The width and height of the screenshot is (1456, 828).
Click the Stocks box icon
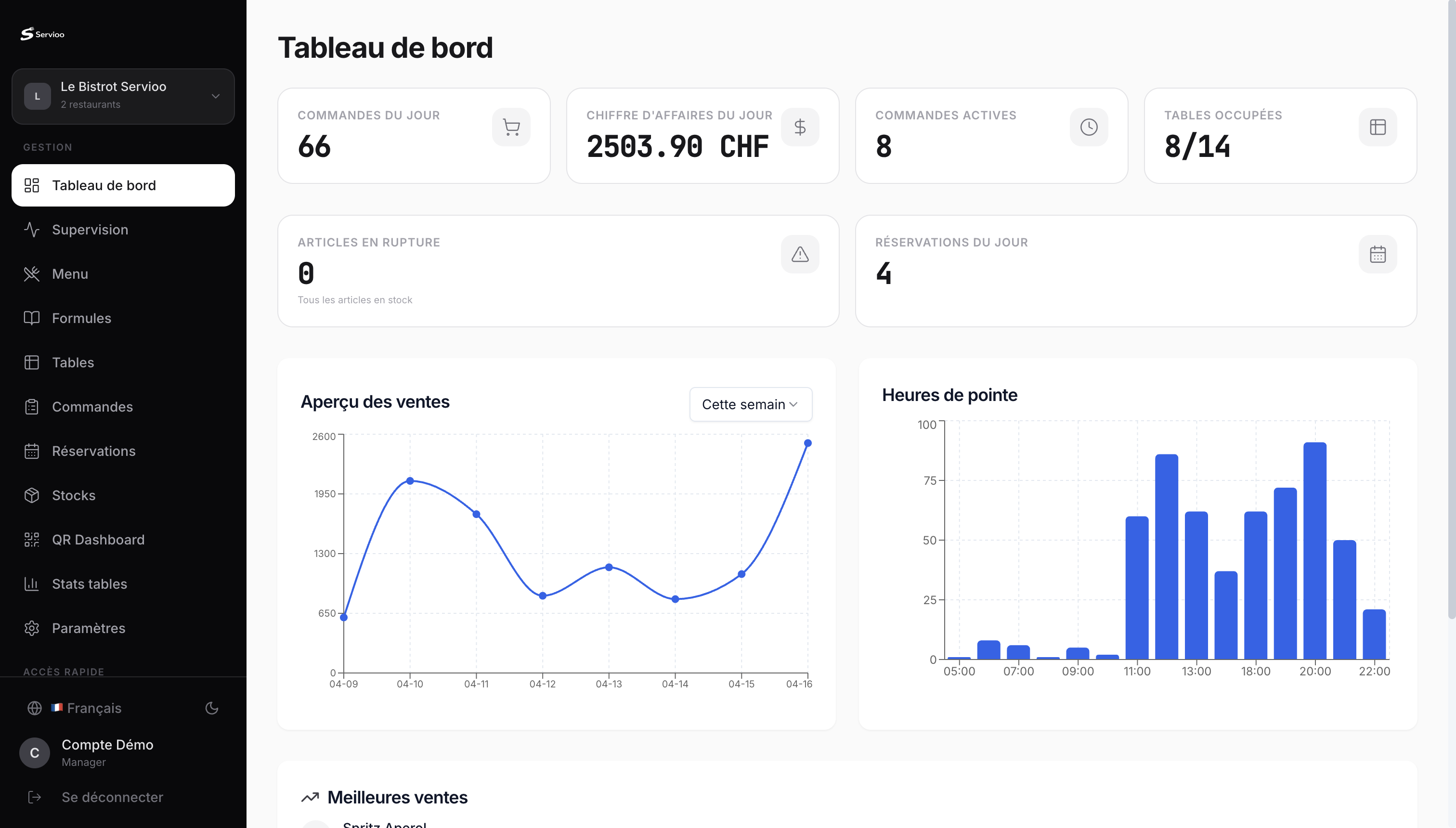pos(32,495)
